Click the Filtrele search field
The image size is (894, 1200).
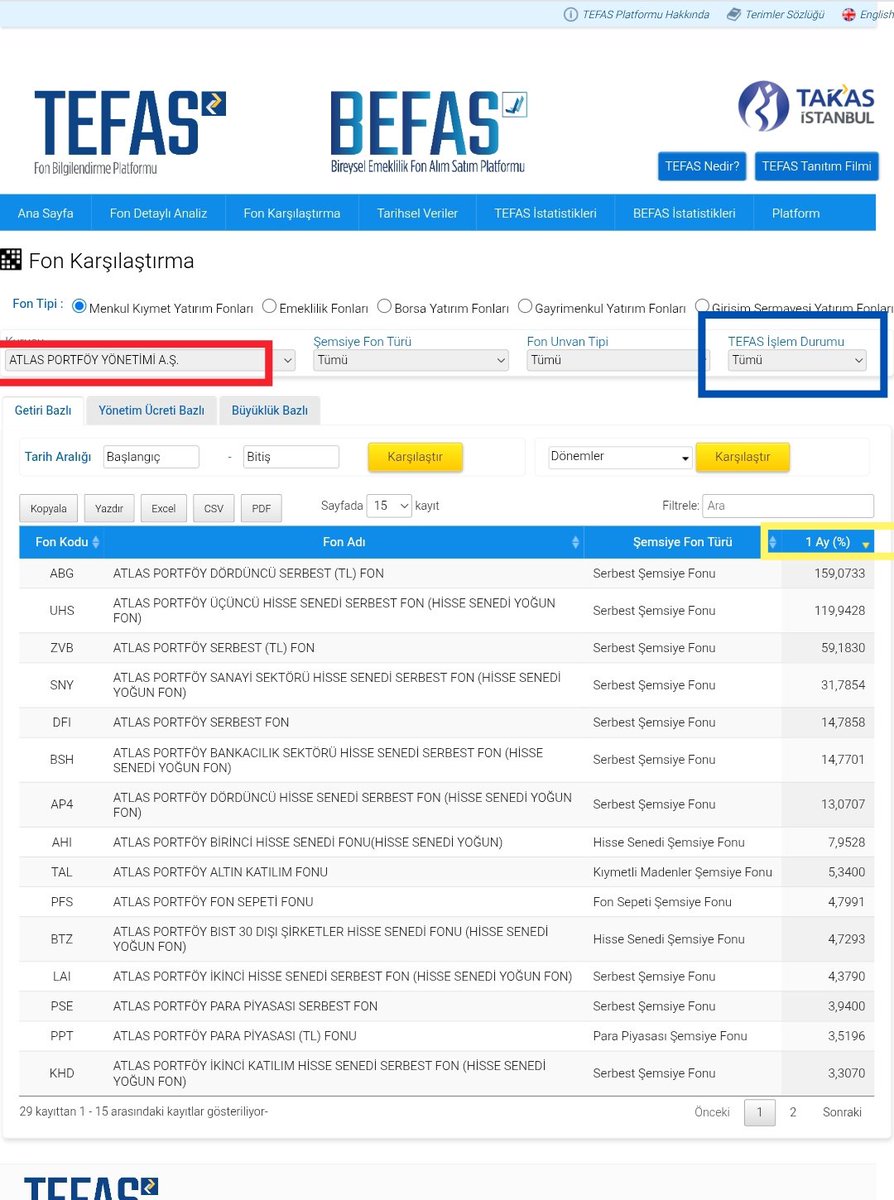pos(788,506)
